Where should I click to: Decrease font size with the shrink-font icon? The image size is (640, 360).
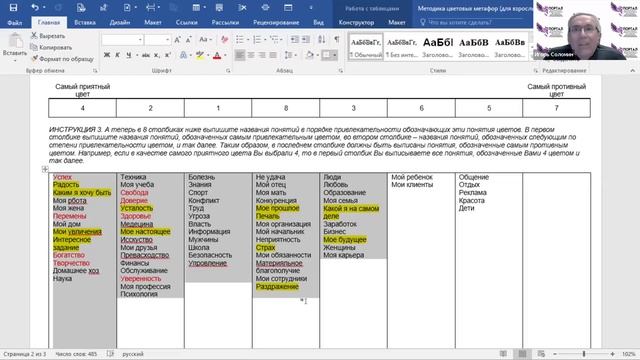tap(188, 40)
